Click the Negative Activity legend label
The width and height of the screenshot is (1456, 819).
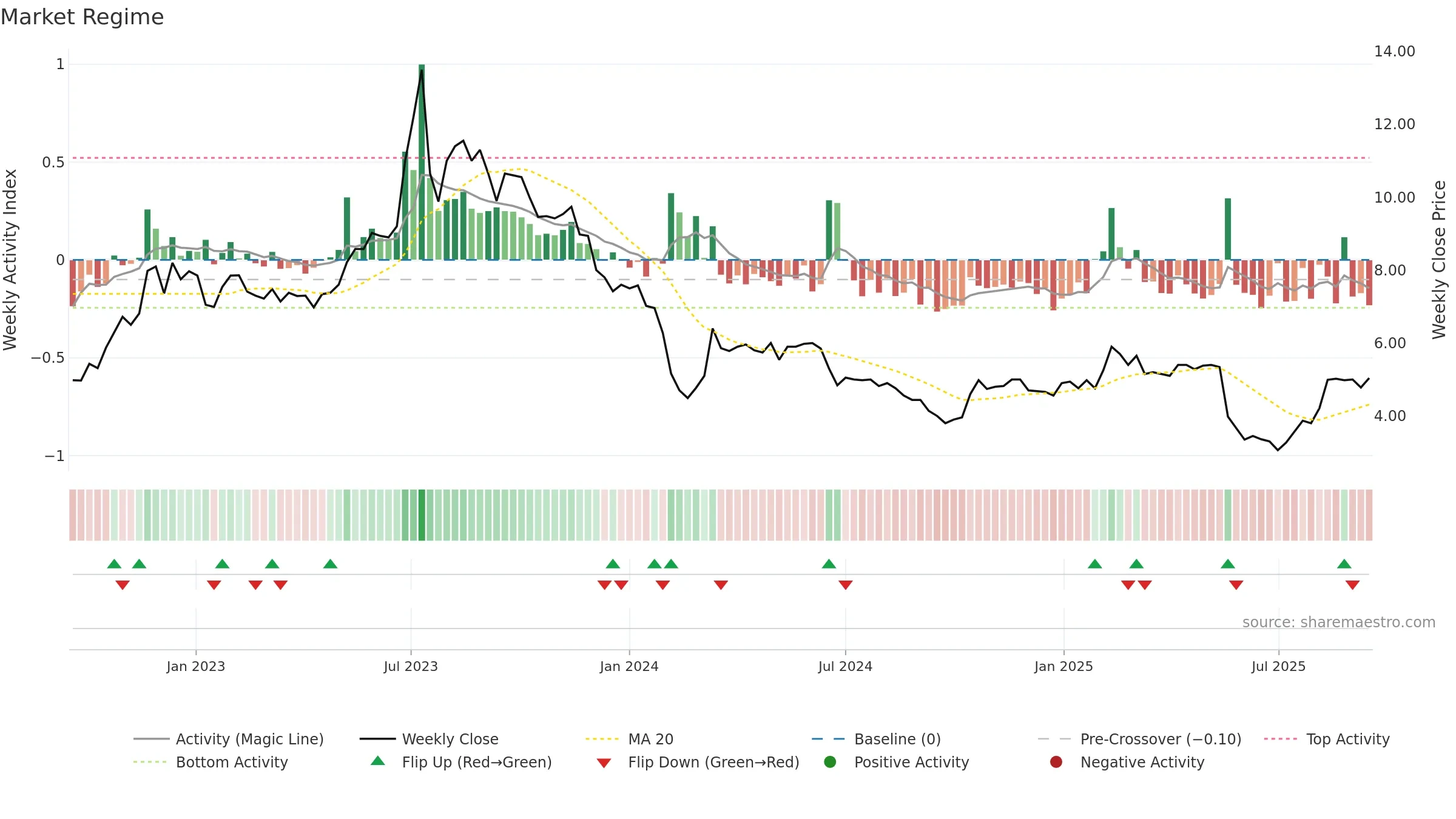[x=1142, y=762]
